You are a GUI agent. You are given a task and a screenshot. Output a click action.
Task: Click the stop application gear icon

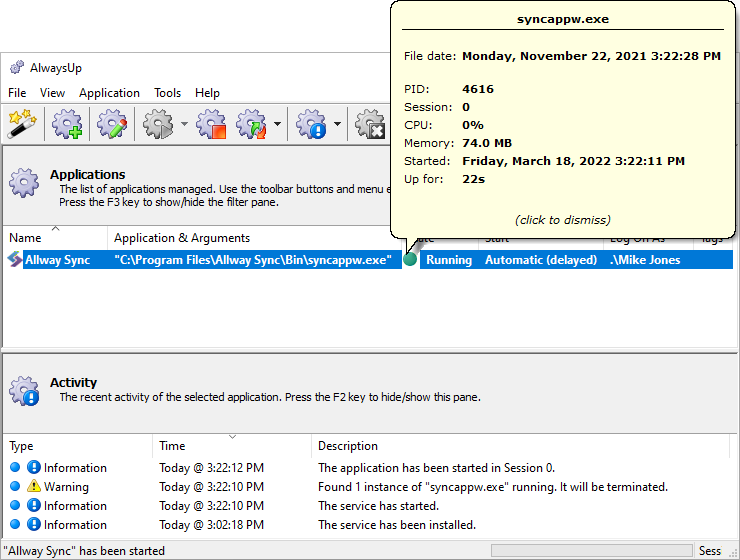point(211,124)
